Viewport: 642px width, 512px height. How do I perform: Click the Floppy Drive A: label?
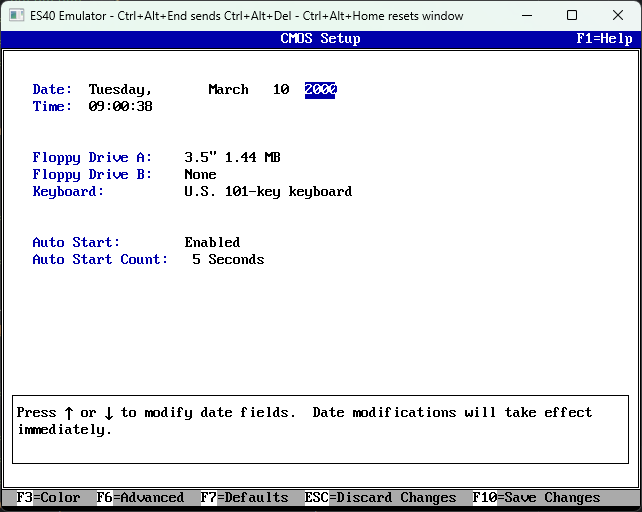click(x=93, y=158)
